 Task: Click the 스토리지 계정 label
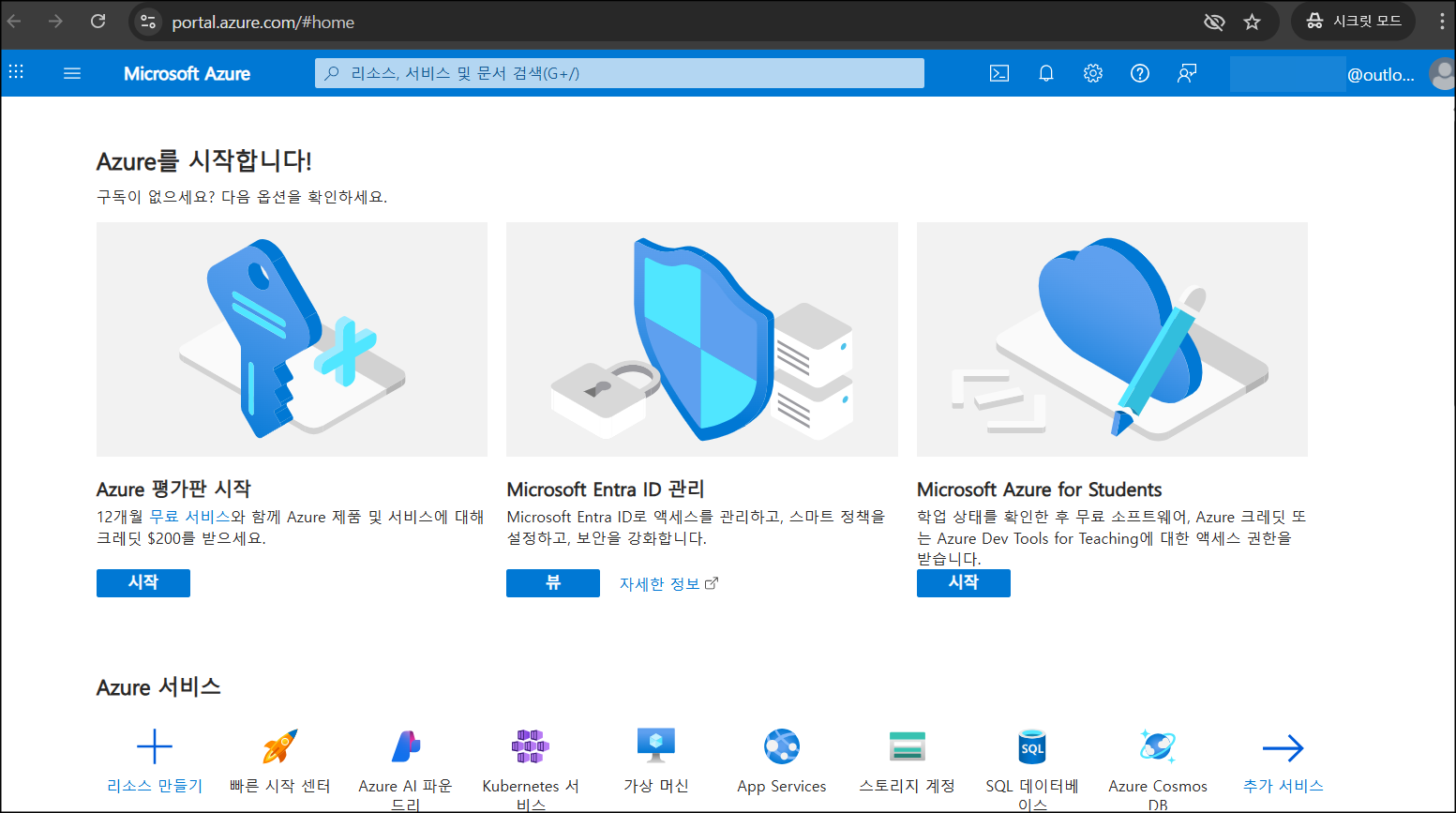click(908, 786)
